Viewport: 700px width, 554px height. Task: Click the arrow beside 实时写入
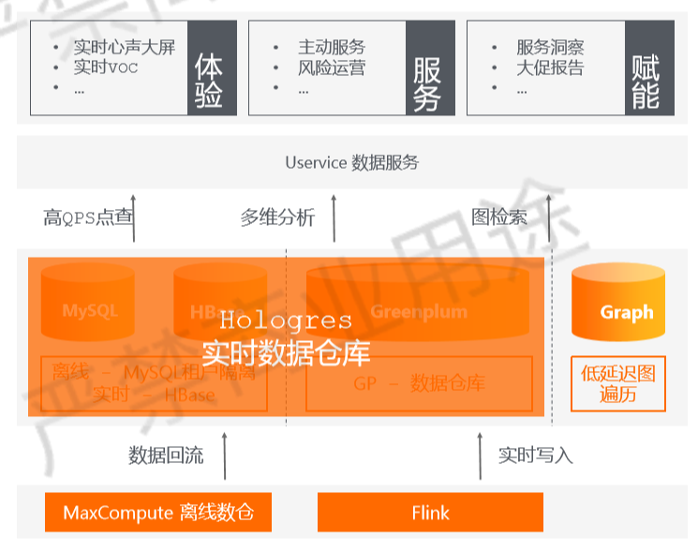(480, 456)
